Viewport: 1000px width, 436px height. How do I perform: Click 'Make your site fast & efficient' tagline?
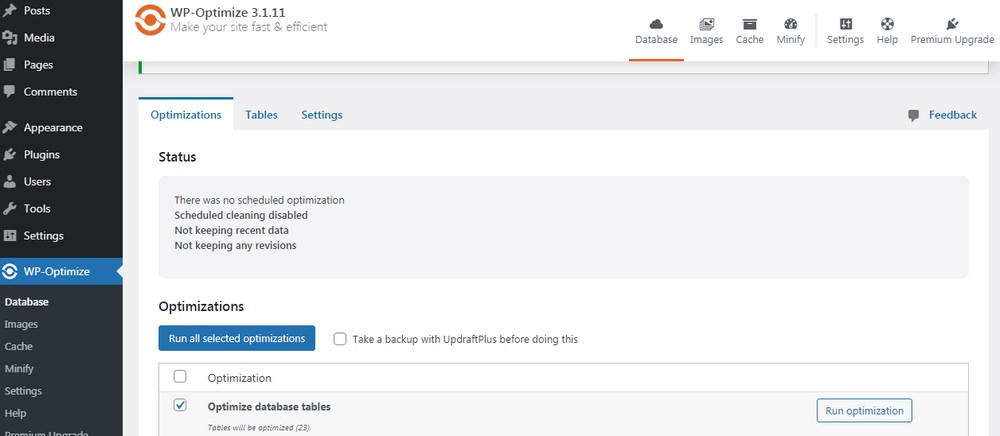pyautogui.click(x=249, y=27)
